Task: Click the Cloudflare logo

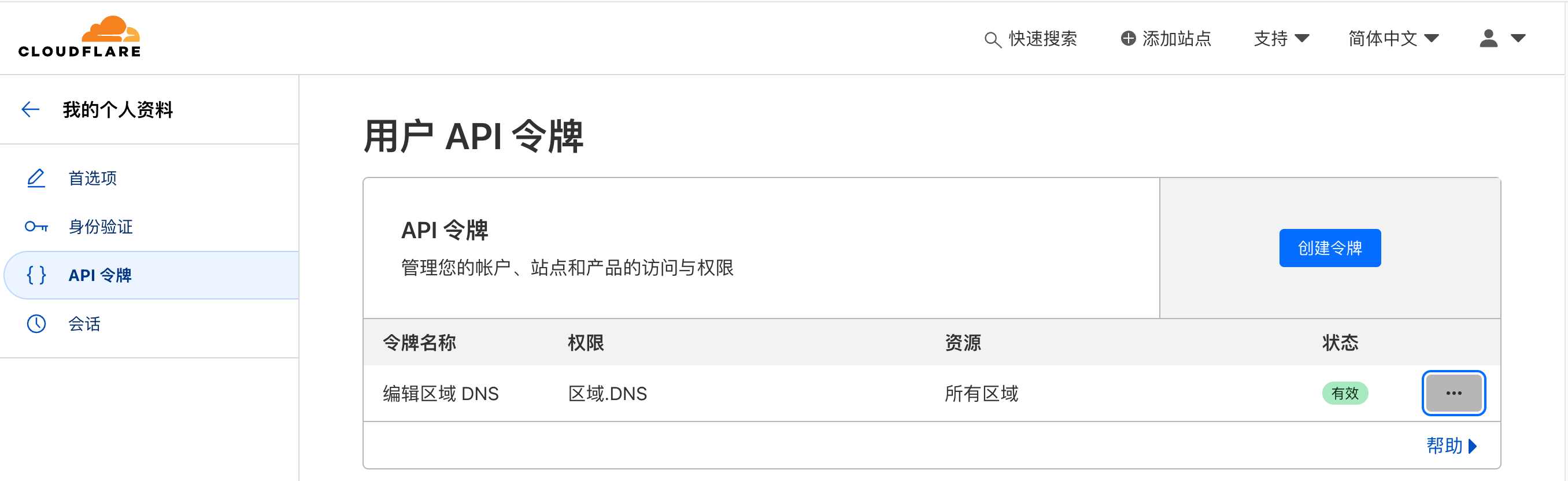Action: coord(79,38)
